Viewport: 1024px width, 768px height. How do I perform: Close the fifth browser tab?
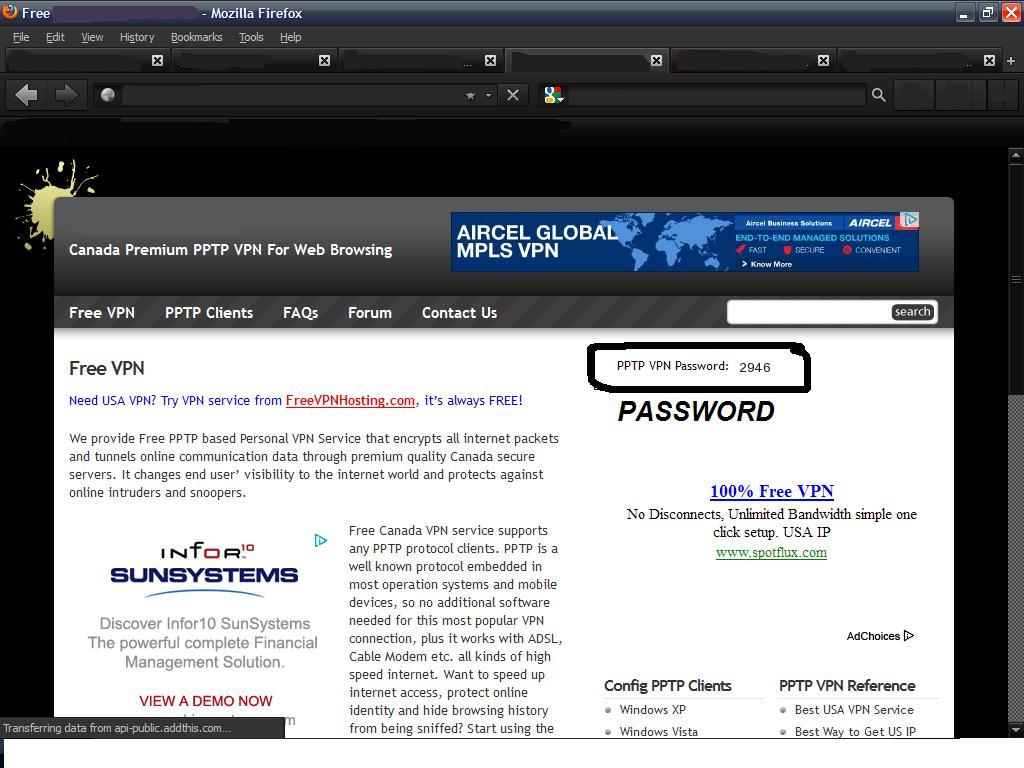pos(824,61)
